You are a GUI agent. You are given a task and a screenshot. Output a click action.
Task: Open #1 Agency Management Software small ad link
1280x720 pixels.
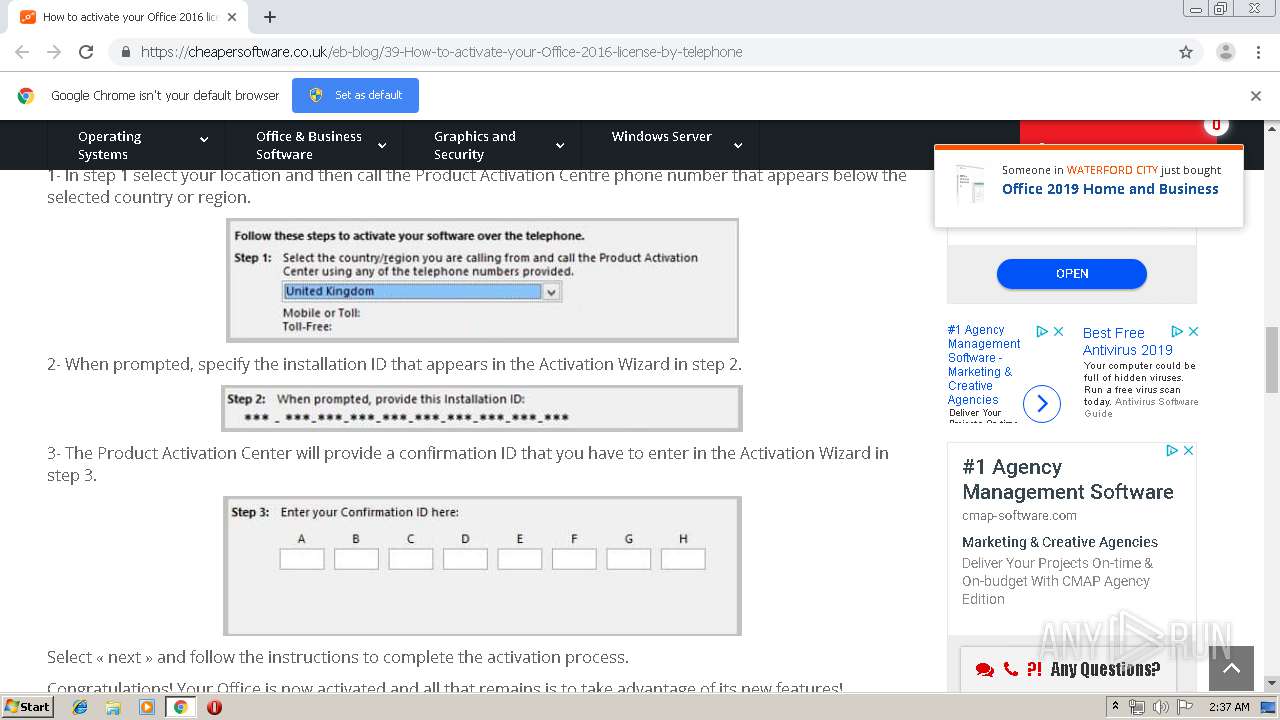click(x=984, y=364)
